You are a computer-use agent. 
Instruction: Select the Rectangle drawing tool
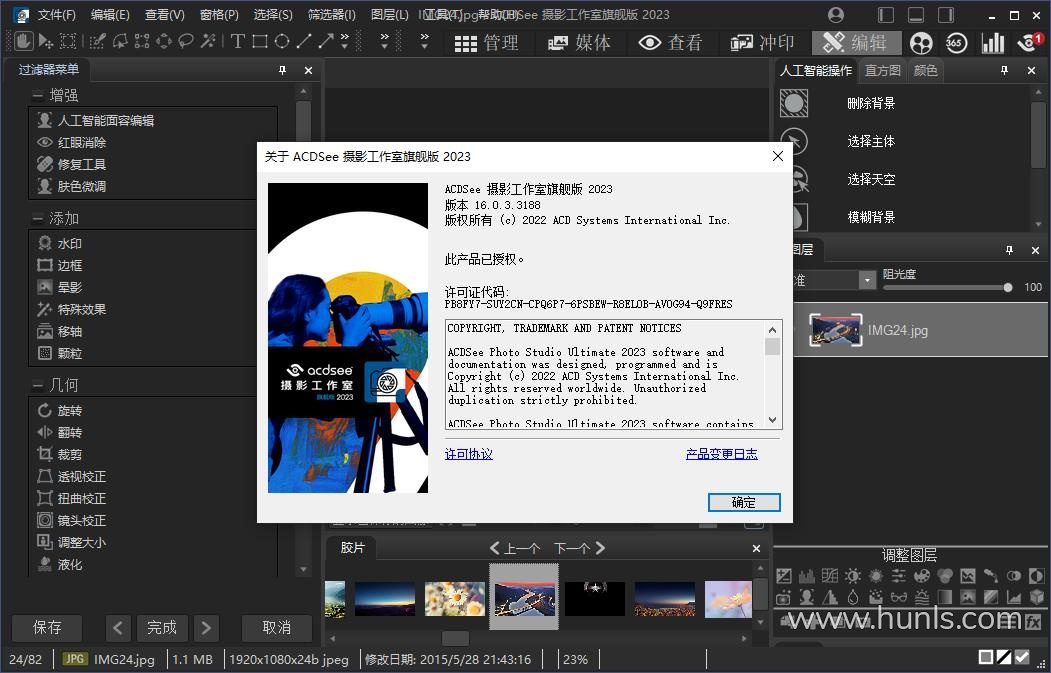point(260,42)
